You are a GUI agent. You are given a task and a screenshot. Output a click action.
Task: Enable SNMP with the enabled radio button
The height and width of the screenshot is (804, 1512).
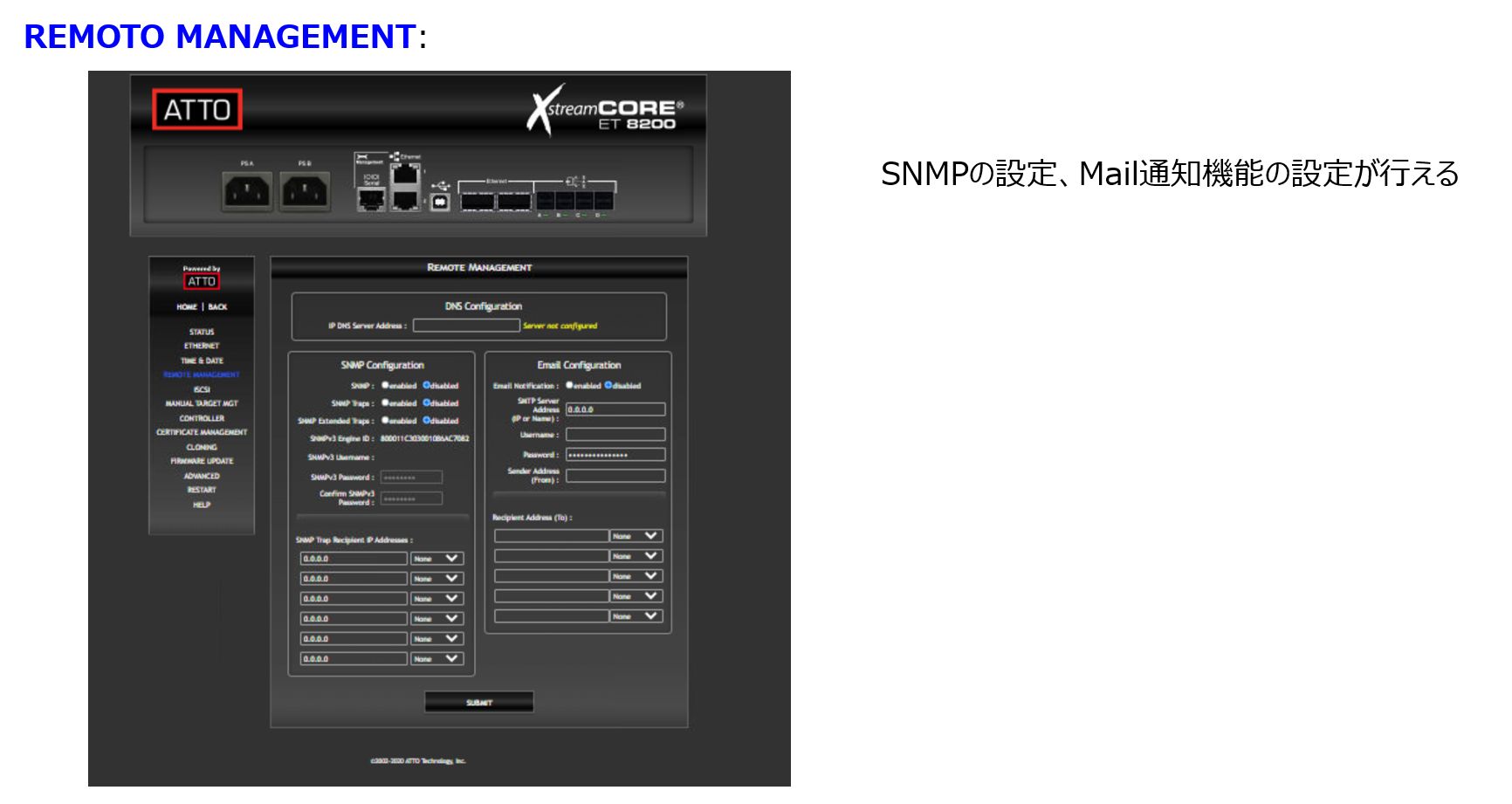pyautogui.click(x=385, y=385)
